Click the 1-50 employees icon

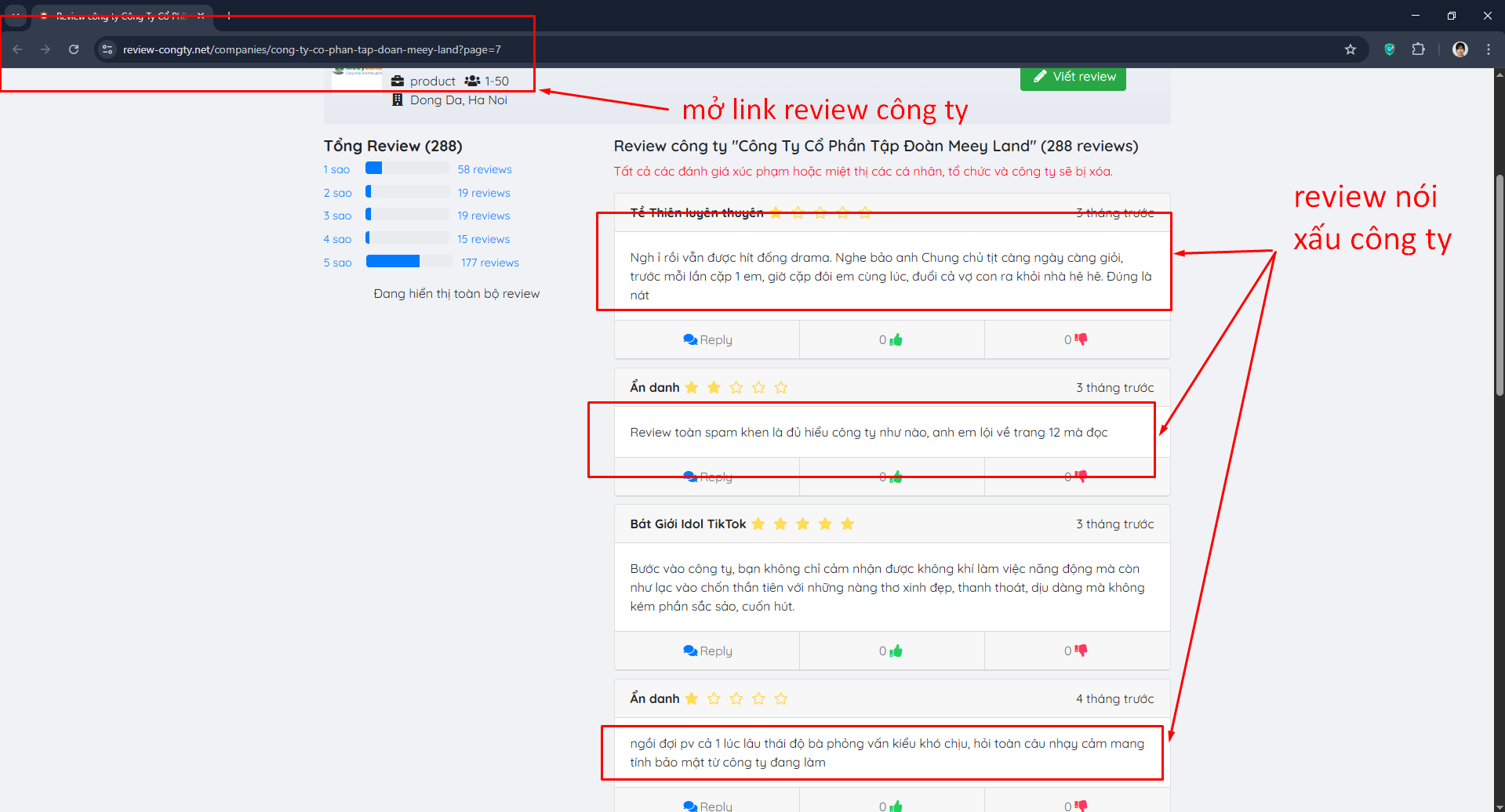click(x=472, y=81)
